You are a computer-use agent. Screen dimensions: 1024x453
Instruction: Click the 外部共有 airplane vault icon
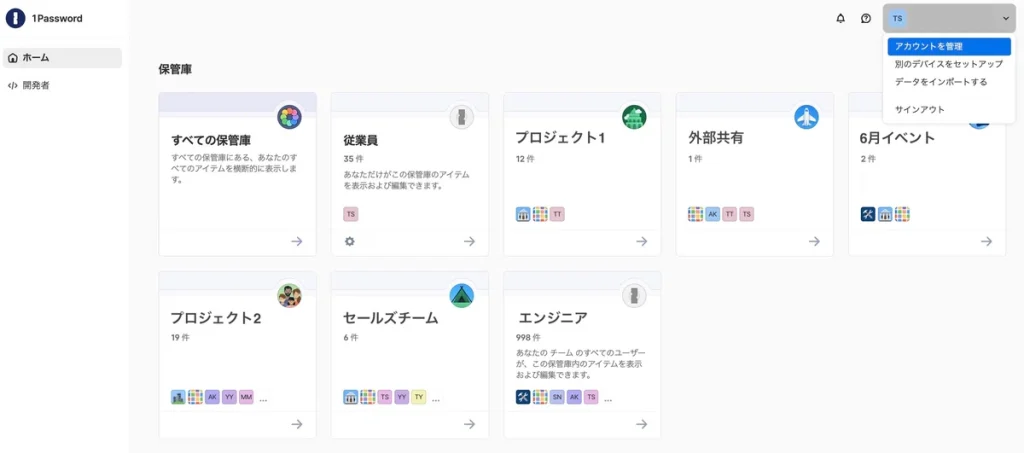point(806,117)
